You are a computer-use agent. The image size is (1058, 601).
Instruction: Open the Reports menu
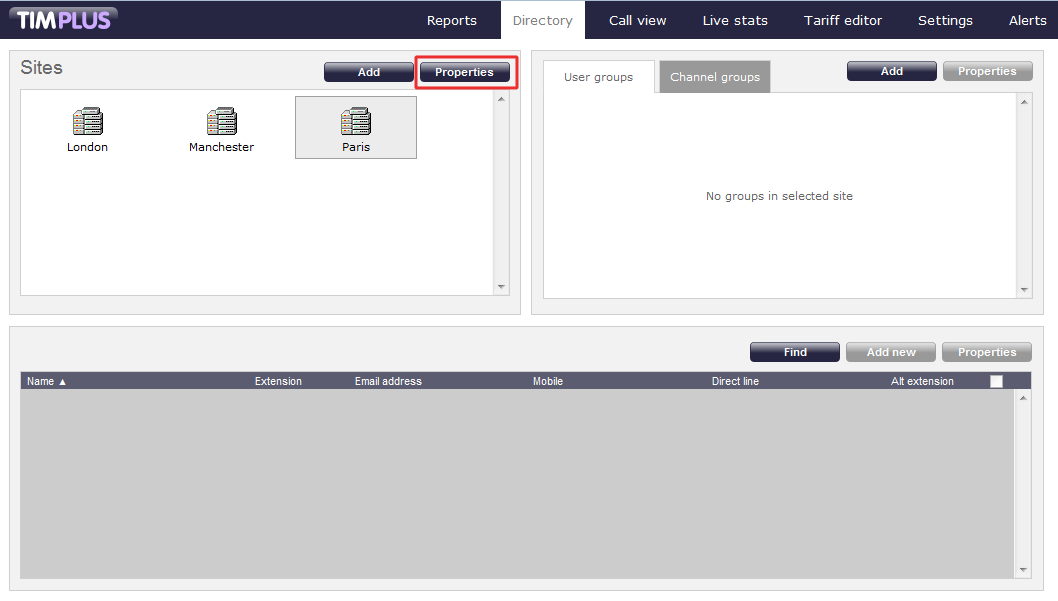(x=451, y=20)
